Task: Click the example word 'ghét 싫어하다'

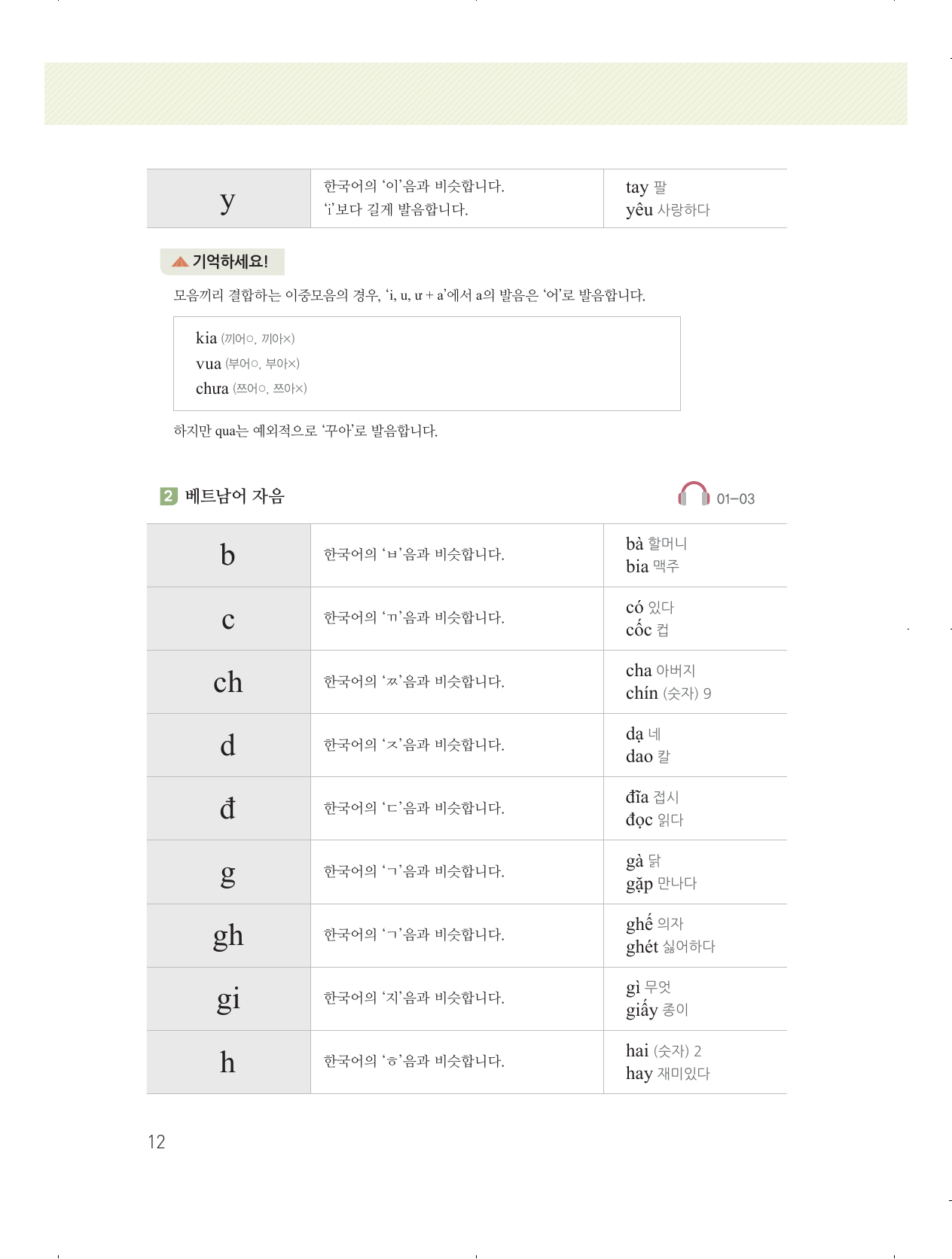Action: tap(670, 947)
